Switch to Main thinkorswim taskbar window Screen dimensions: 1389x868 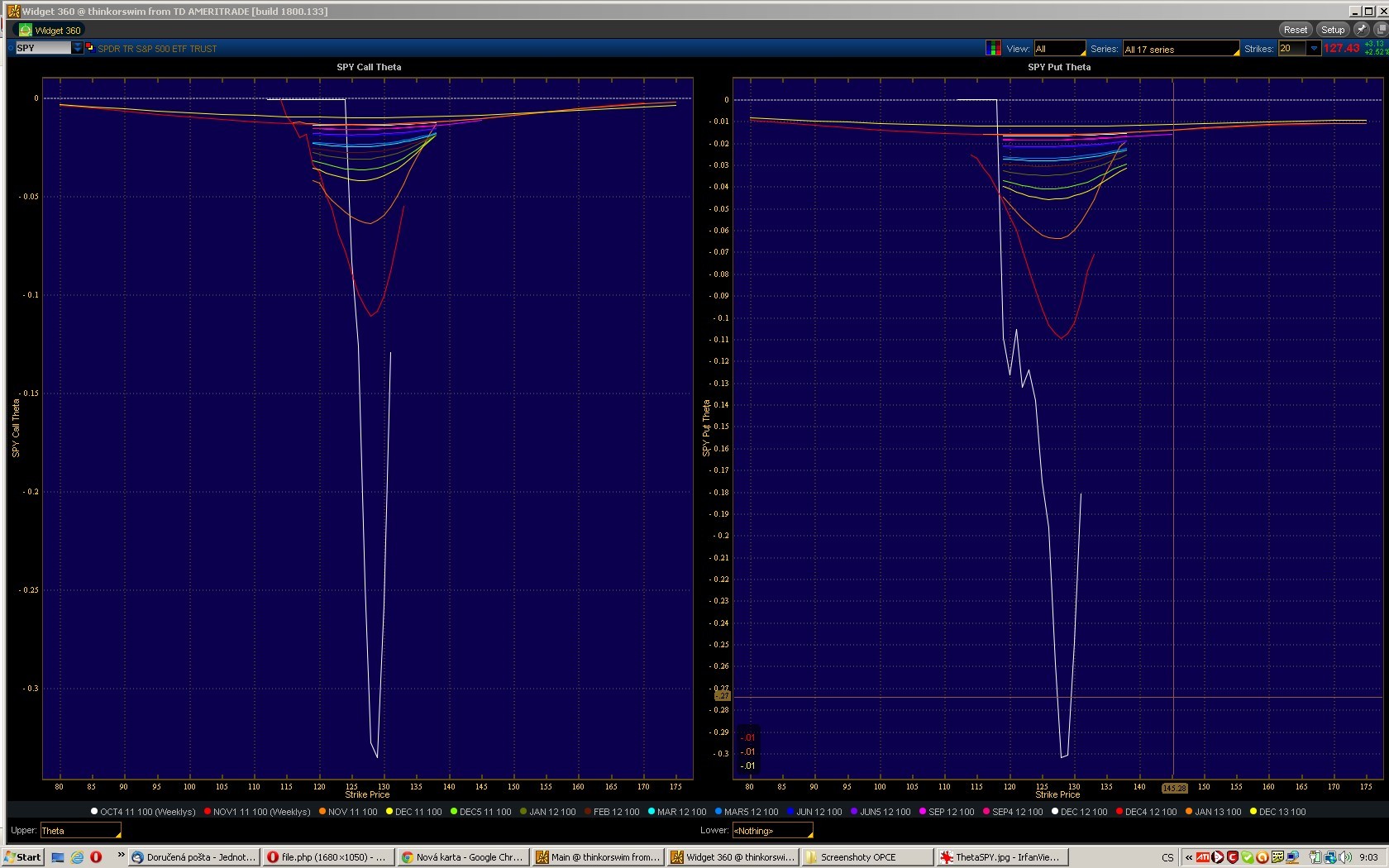click(x=599, y=857)
